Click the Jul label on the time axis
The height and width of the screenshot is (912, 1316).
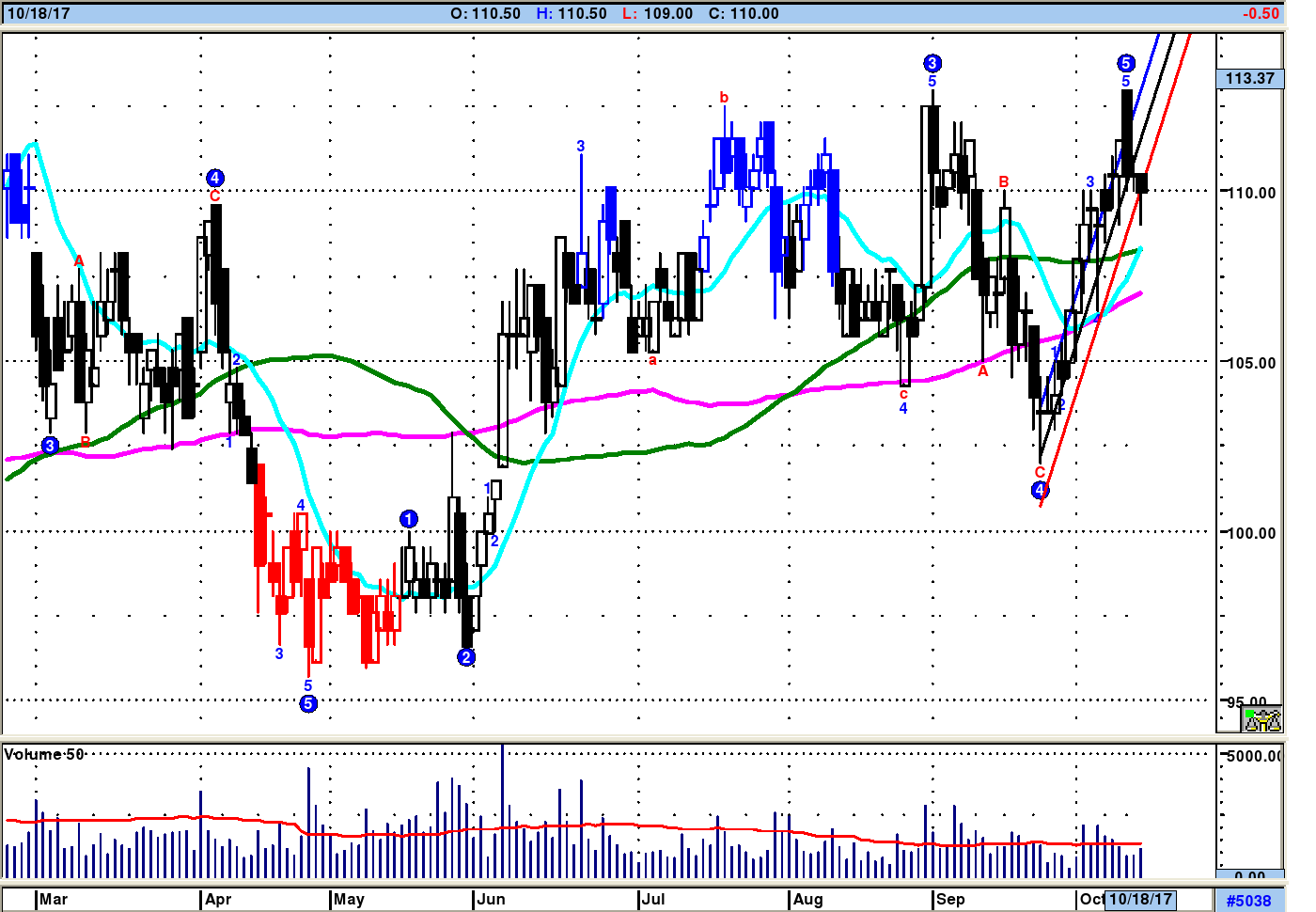[653, 899]
